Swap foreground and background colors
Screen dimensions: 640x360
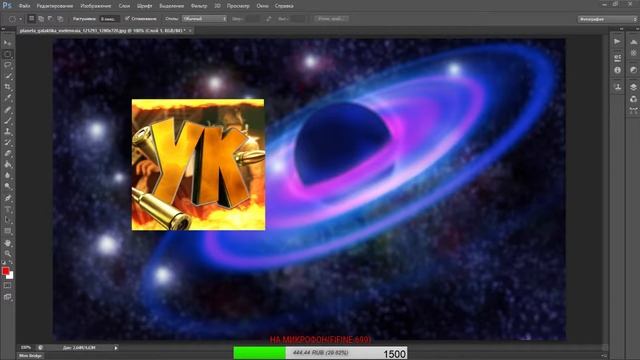point(11,263)
